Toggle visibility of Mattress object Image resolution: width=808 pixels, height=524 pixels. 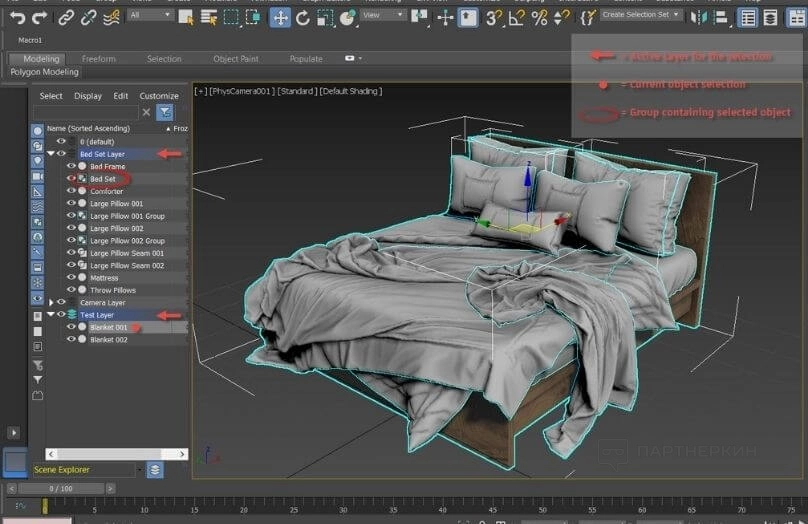point(71,278)
